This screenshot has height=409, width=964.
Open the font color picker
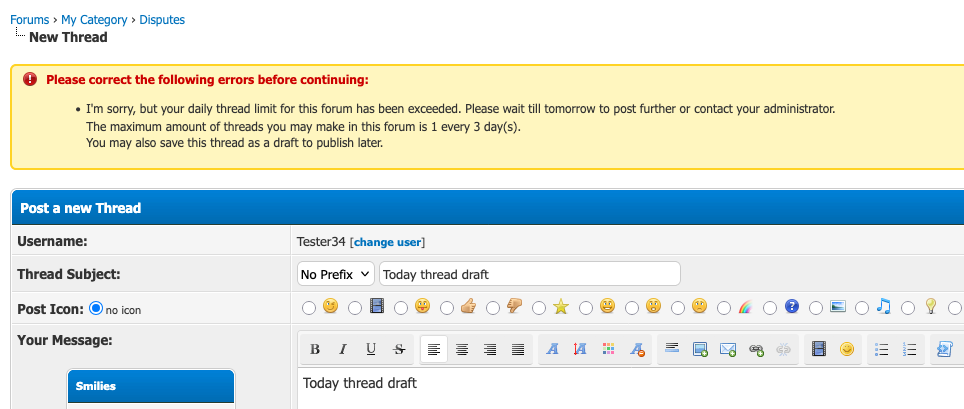coord(607,349)
